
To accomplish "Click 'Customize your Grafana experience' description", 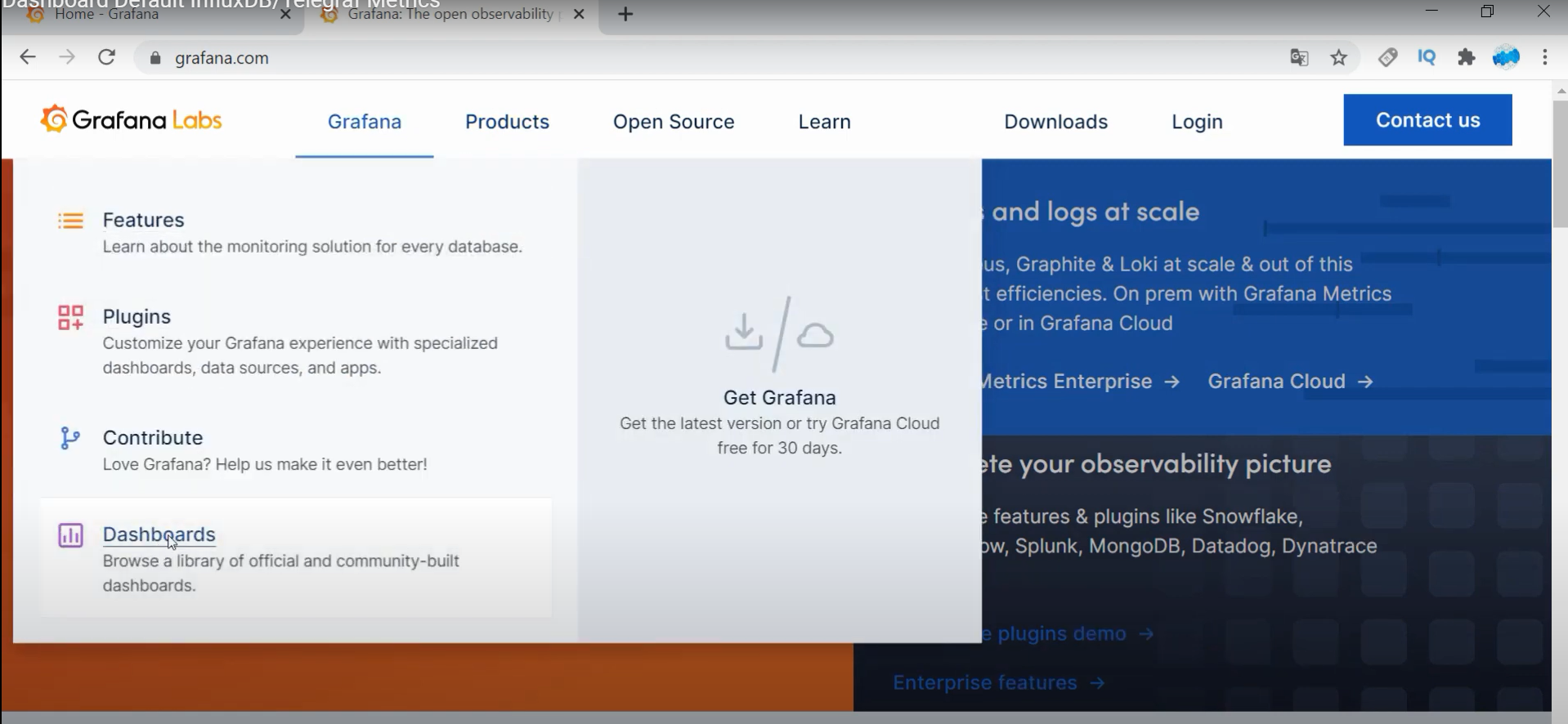I will (300, 355).
